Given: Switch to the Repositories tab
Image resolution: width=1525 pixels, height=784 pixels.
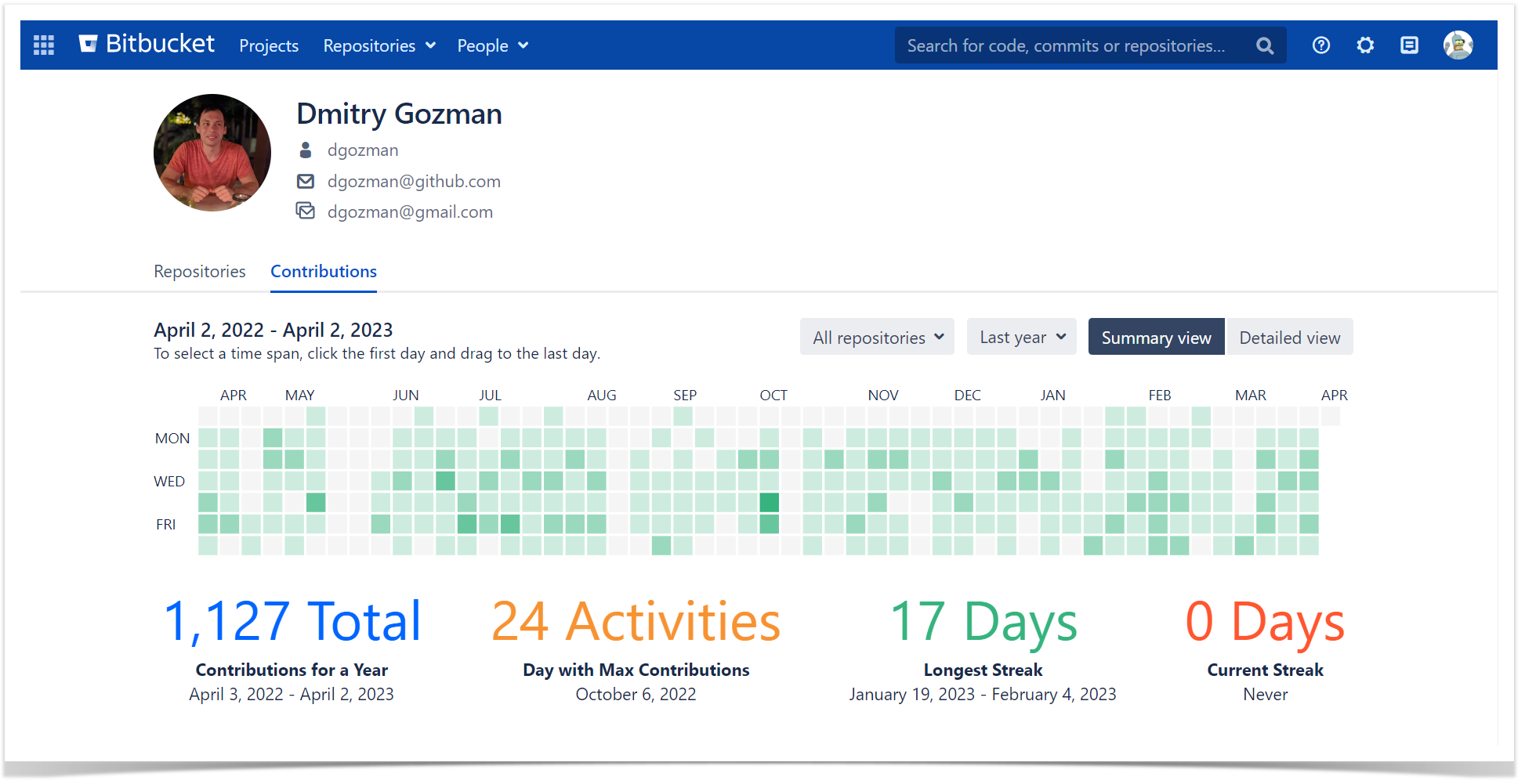Looking at the screenshot, I should (x=200, y=272).
